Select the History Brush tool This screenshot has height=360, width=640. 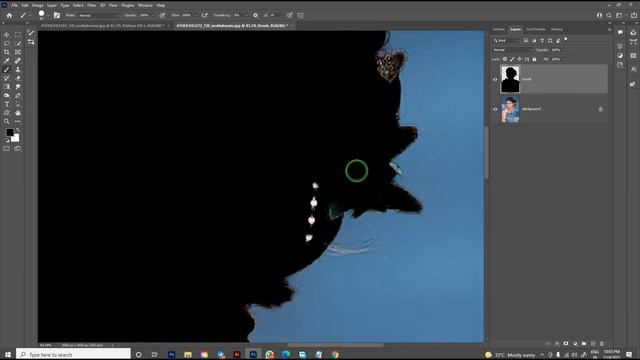click(x=7, y=78)
